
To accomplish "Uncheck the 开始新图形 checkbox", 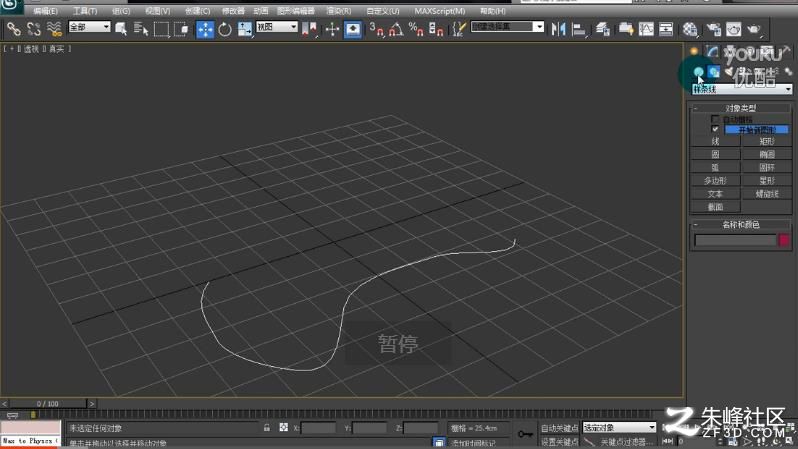I will (715, 129).
